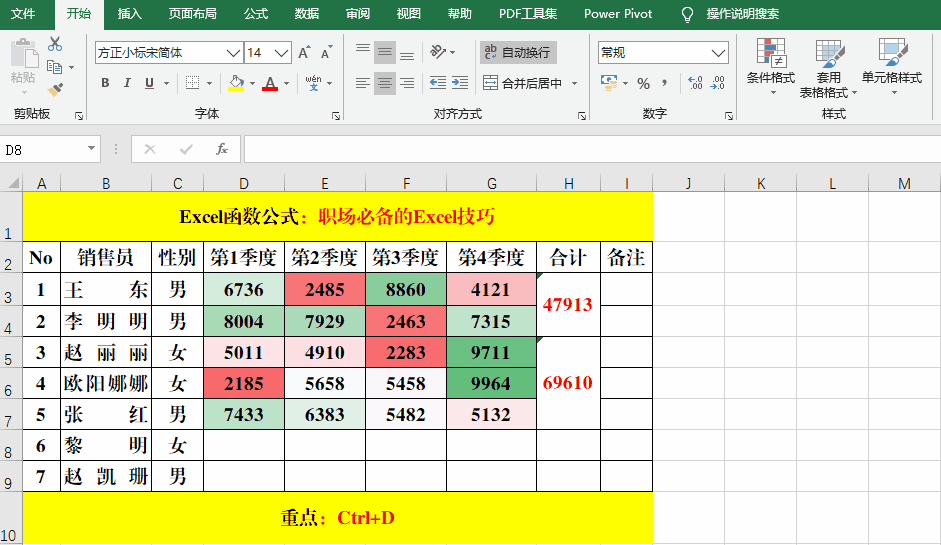Switch to Page Layout (页面布局) tab
Image resolution: width=941 pixels, height=545 pixels.
pyautogui.click(x=193, y=14)
